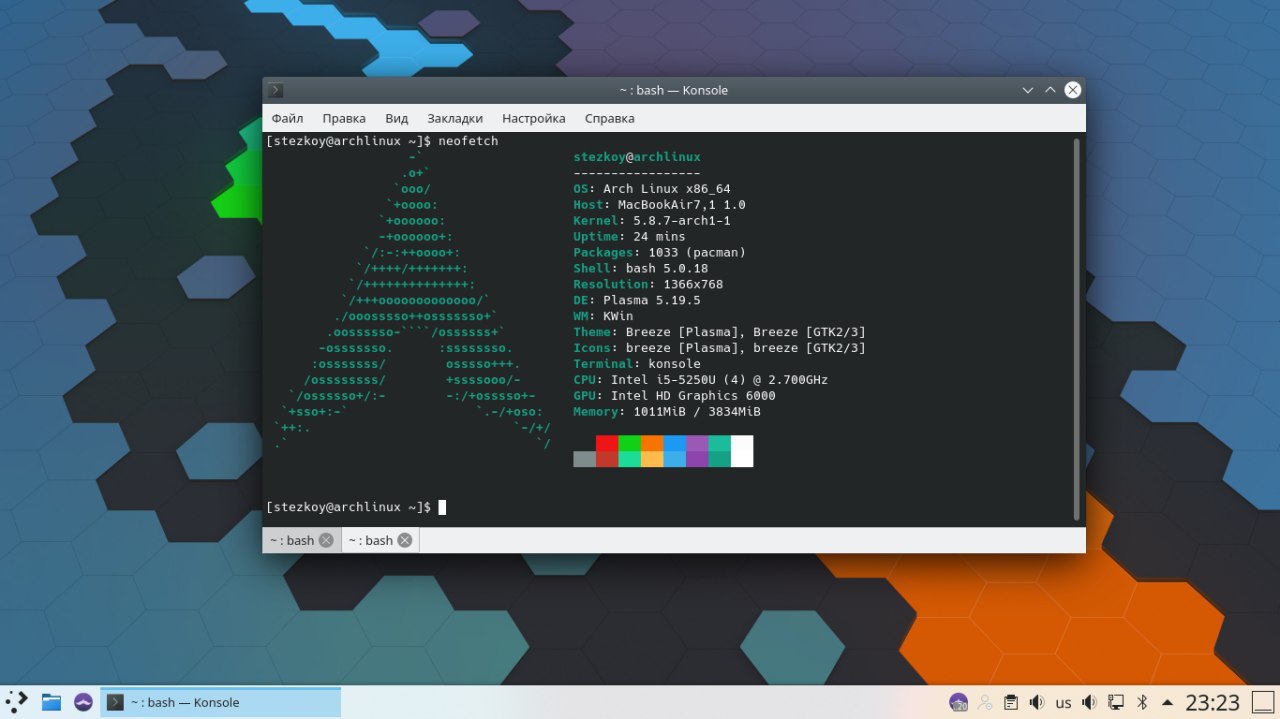Click the 'GPU: Intel HD Graphics 6000' line
Viewport: 1280px width, 719px height.
pos(674,397)
